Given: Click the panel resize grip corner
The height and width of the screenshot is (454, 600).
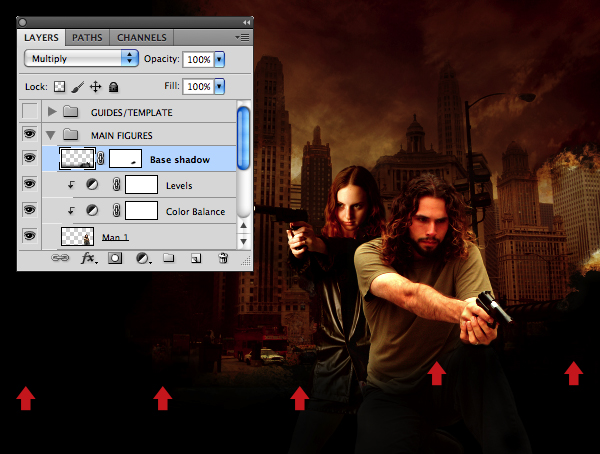Looking at the screenshot, I should point(246,261).
